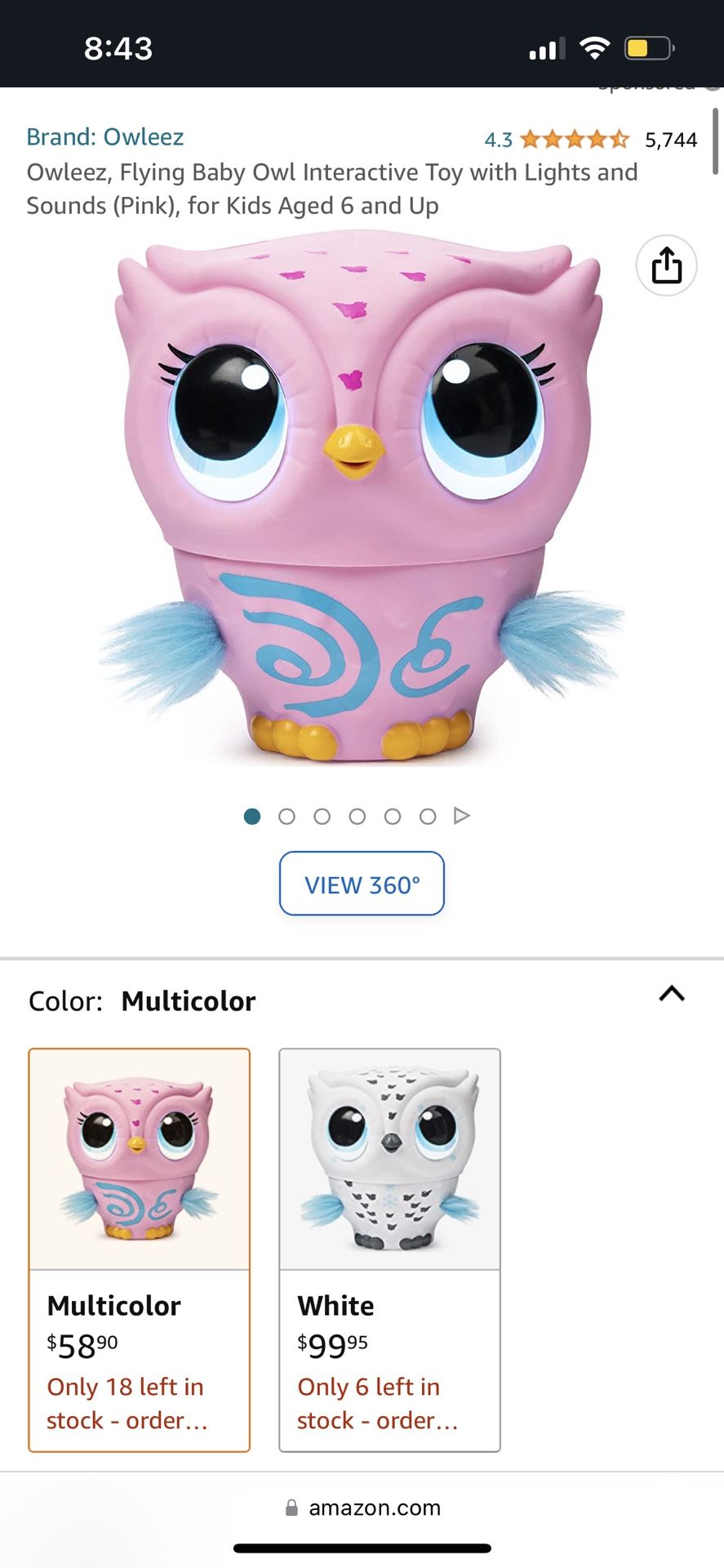Image resolution: width=724 pixels, height=1568 pixels.
Task: Tap the amazon.com address bar
Action: [x=374, y=1508]
